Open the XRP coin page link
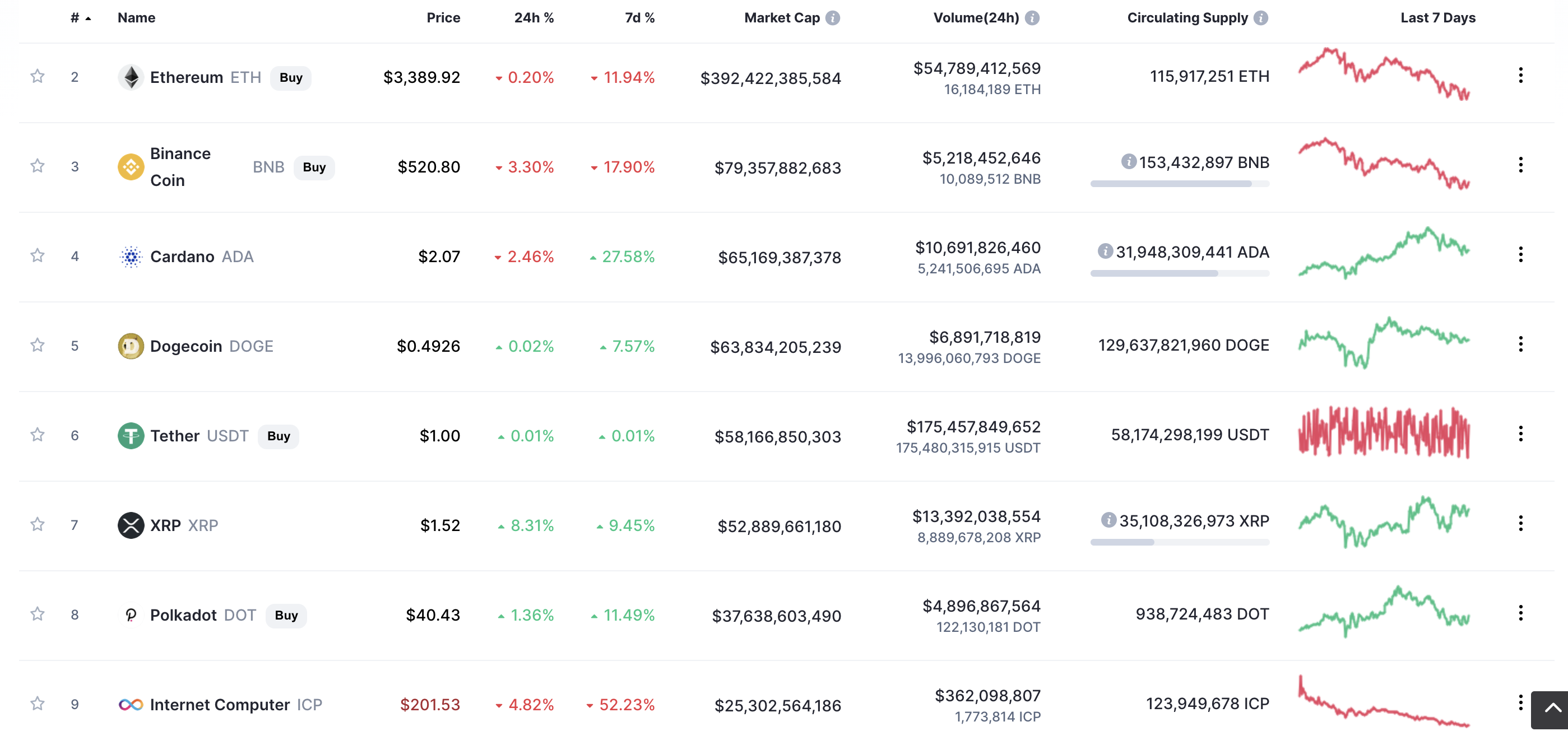This screenshot has width=1568, height=745. pos(184,525)
